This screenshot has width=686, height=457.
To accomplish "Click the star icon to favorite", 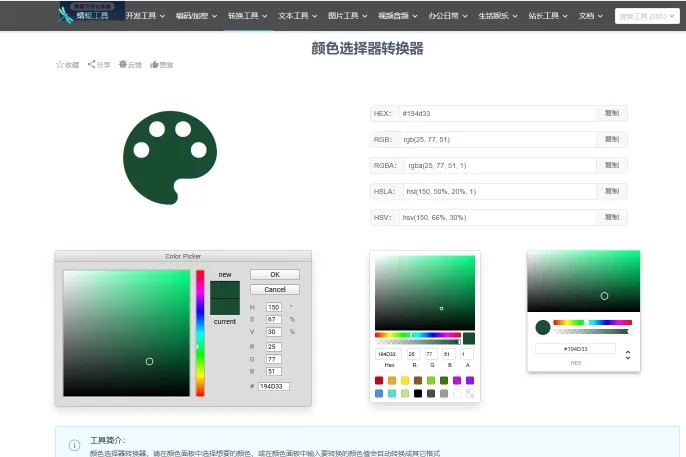I will pos(60,64).
